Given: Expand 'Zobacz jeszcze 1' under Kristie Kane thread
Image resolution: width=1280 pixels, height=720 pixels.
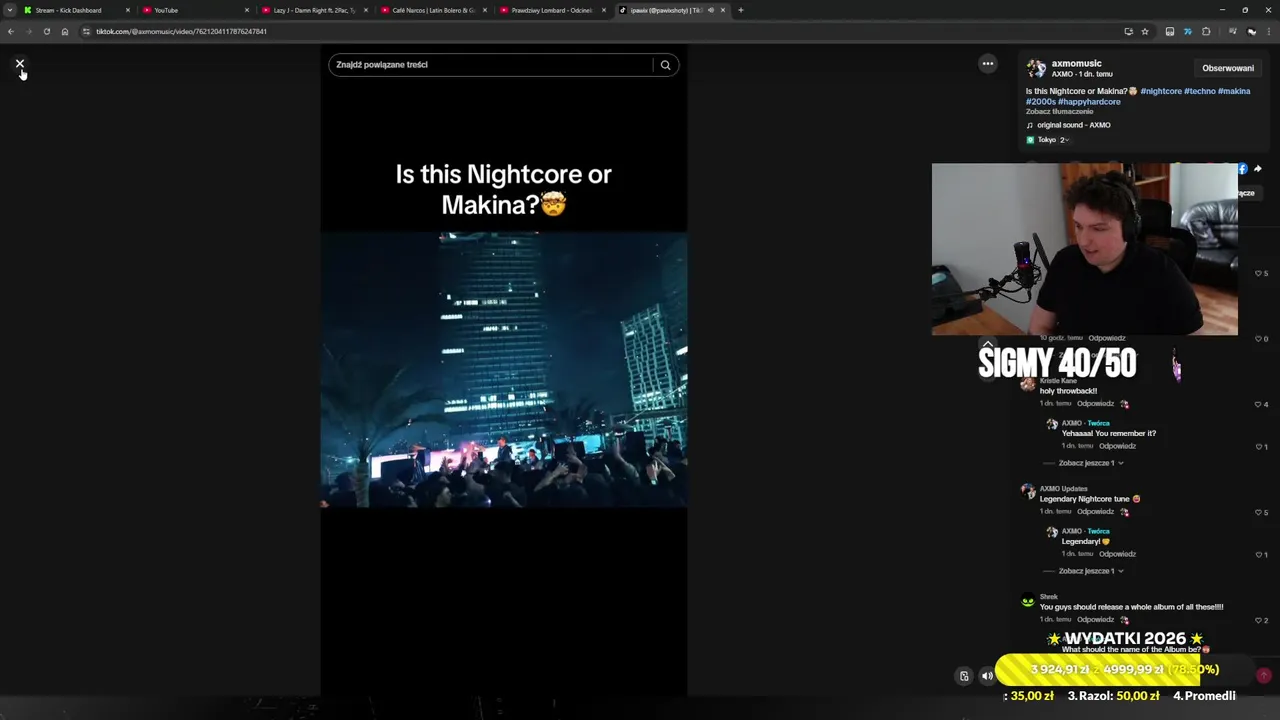Looking at the screenshot, I should point(1090,463).
